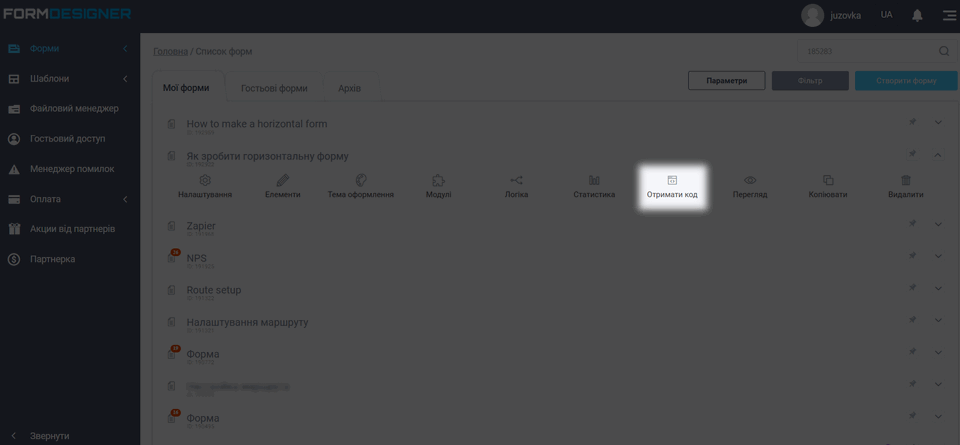Open Модулі puzzle icon
The height and width of the screenshot is (445, 960).
pyautogui.click(x=438, y=181)
